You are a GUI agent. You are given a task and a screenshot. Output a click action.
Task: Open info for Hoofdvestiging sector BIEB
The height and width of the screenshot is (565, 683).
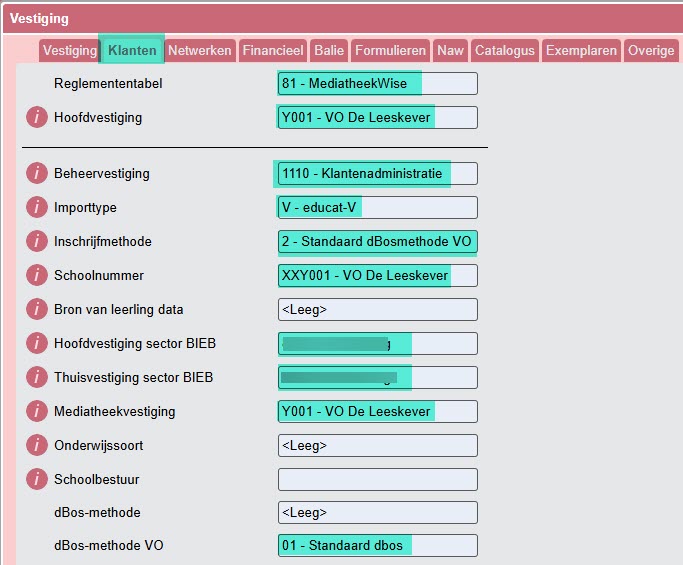click(x=37, y=343)
